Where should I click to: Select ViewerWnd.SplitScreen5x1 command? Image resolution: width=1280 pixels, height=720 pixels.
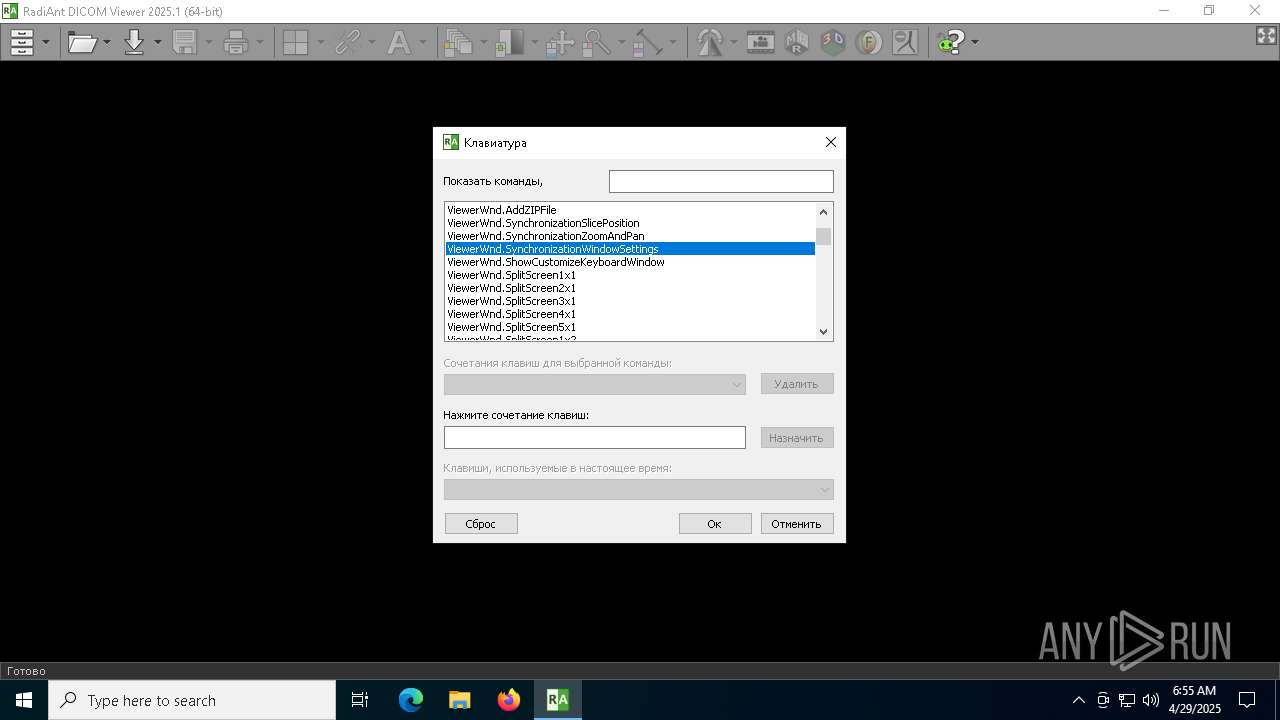[x=630, y=327]
